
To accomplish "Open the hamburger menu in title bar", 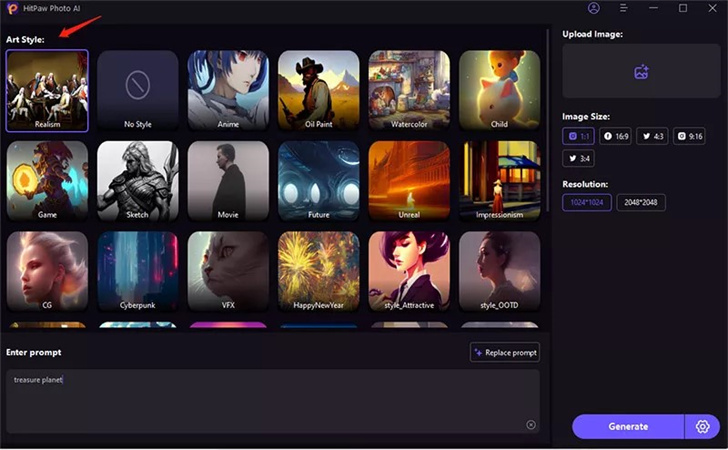I will click(624, 8).
